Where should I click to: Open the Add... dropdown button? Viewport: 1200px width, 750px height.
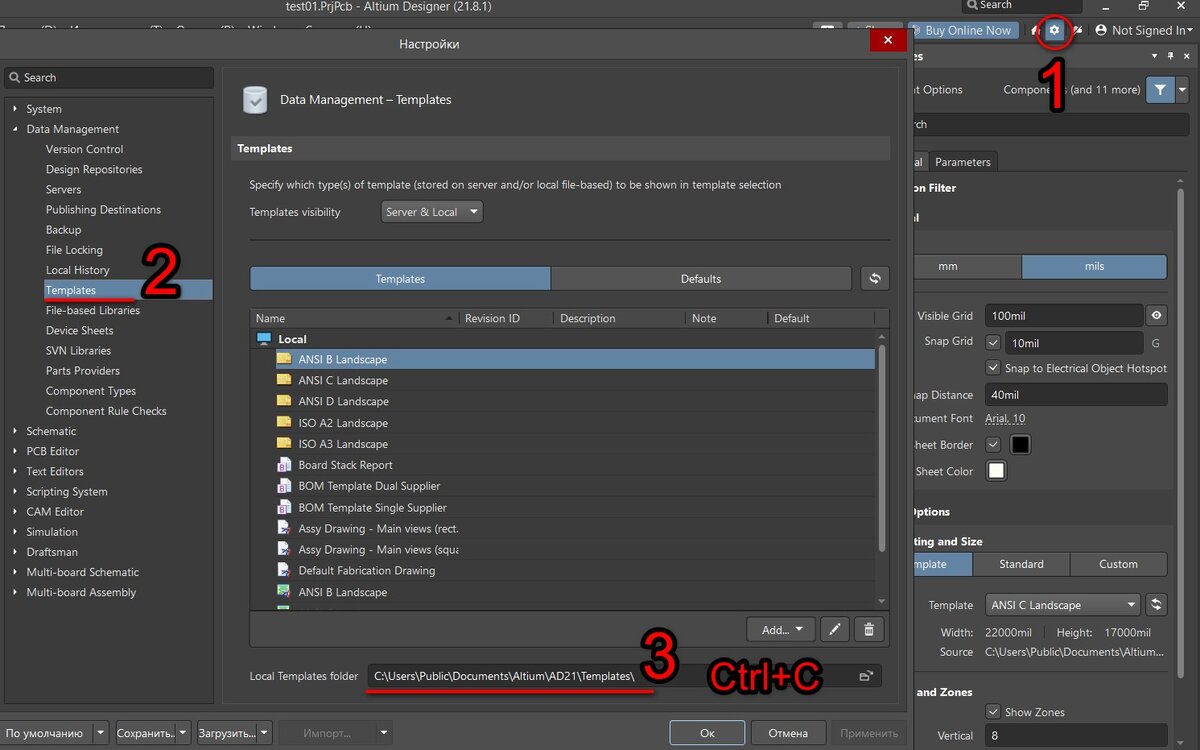click(x=780, y=629)
